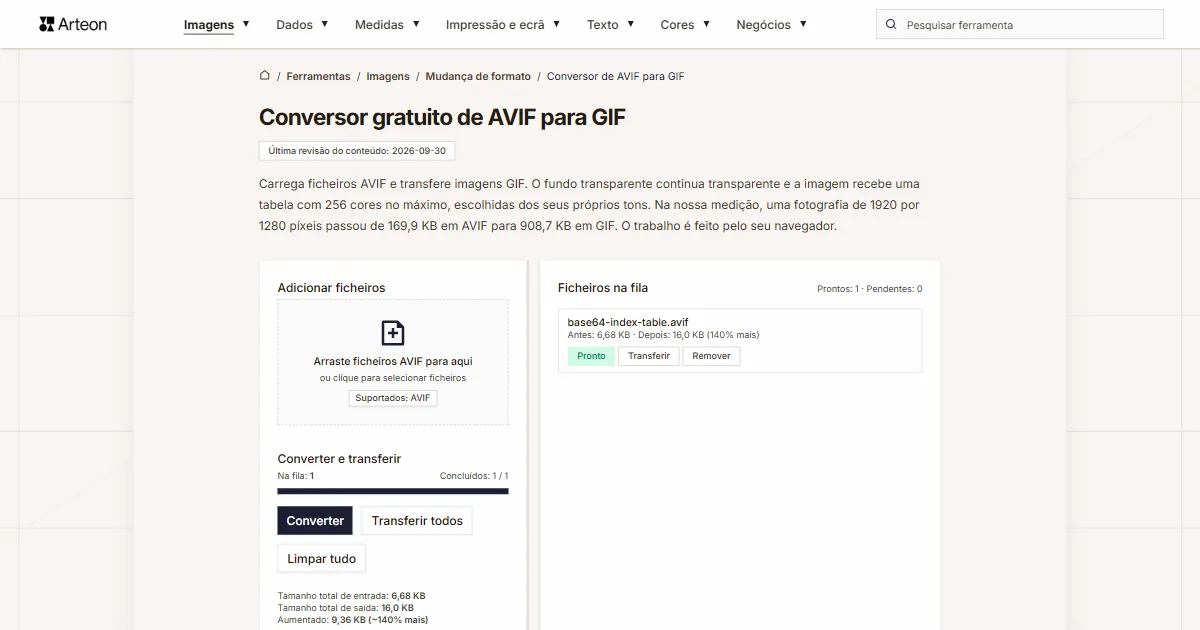Expand the Dados dropdown arrow
Screen dimensions: 1200x630
[x=324, y=24]
